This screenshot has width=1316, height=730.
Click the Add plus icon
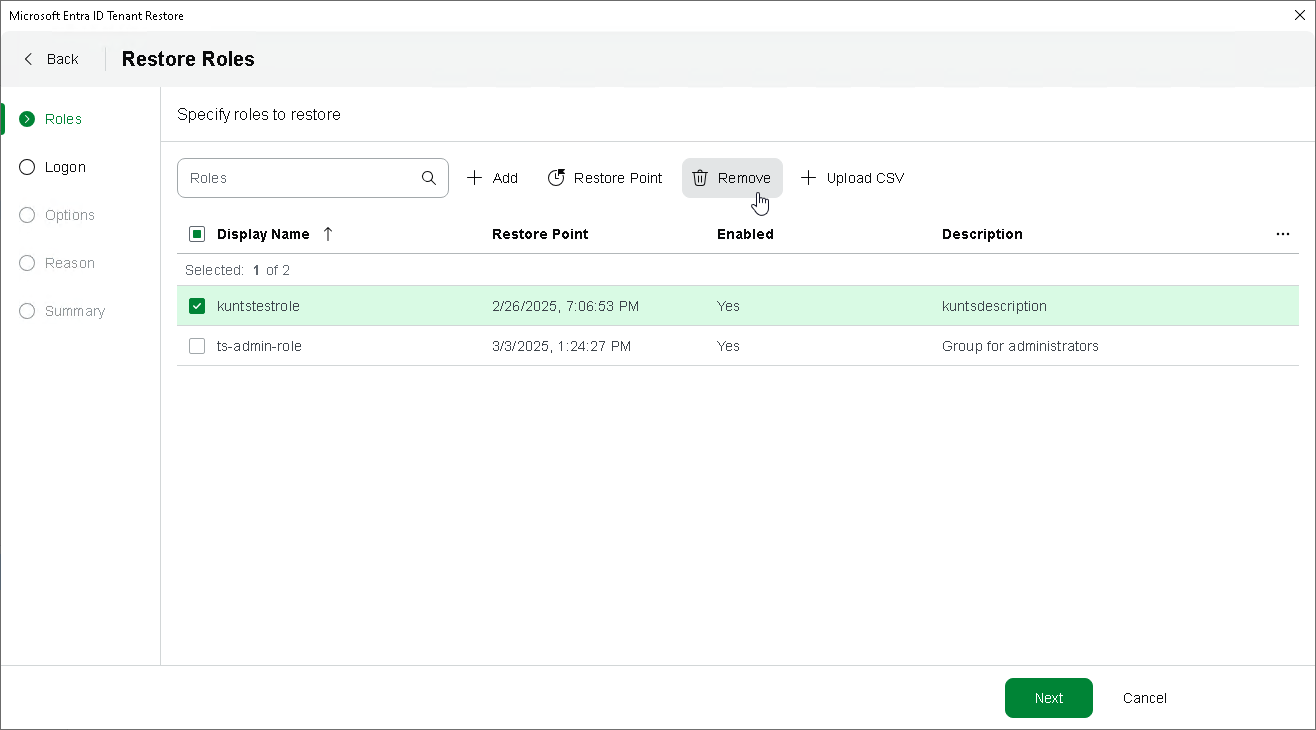tap(475, 178)
